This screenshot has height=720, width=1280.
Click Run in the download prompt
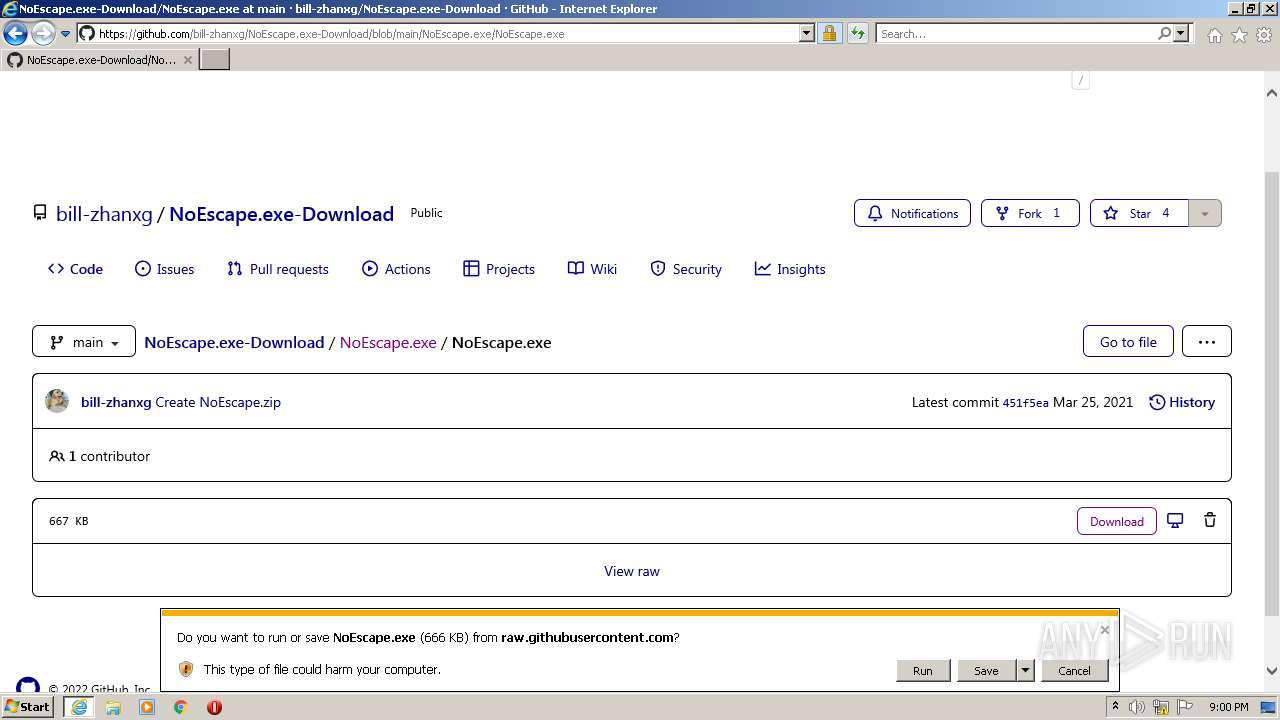click(x=923, y=671)
